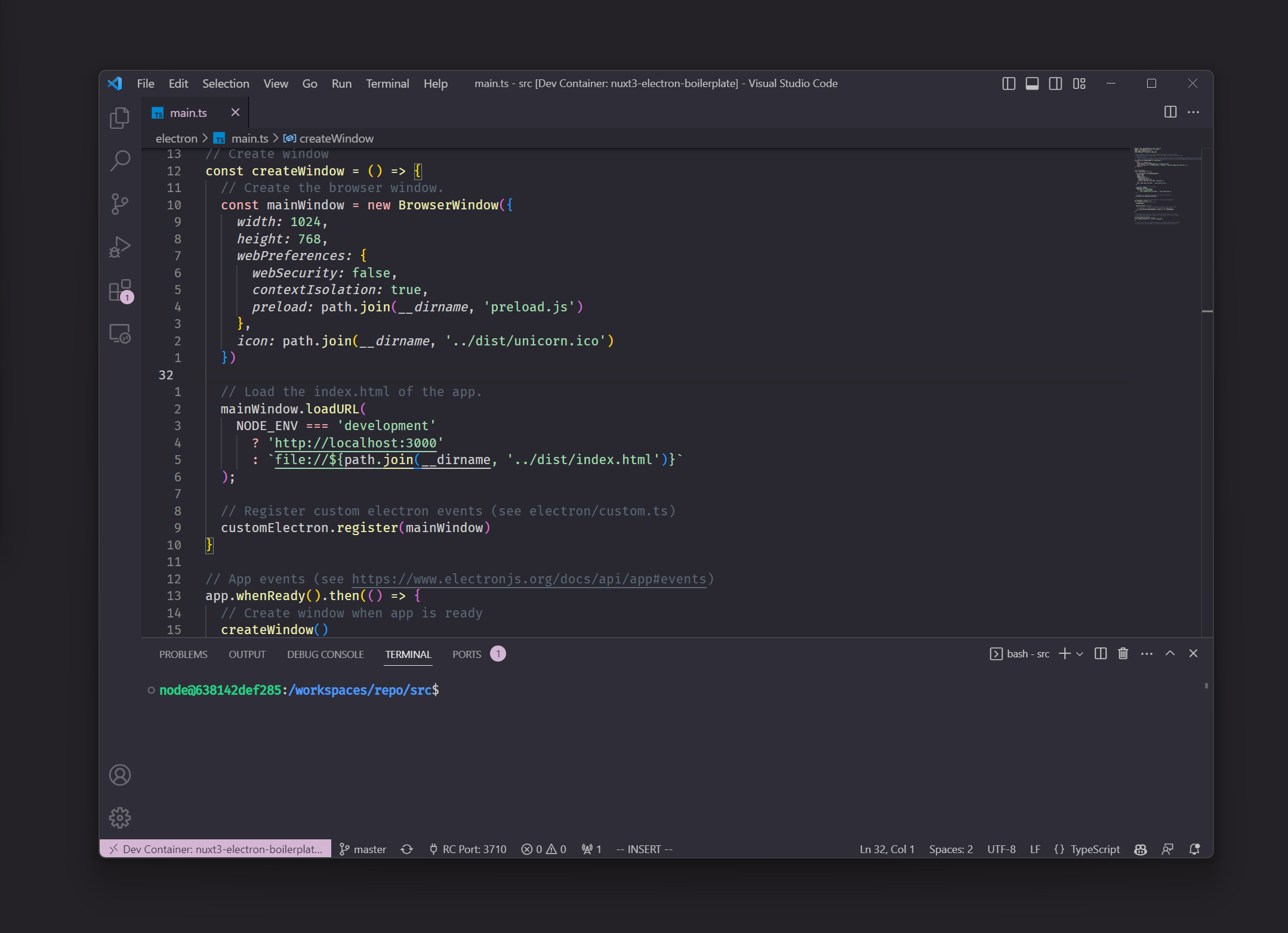Screen dimensions: 1288x933
Task: Kill terminal with trash icon
Action: click(1123, 654)
